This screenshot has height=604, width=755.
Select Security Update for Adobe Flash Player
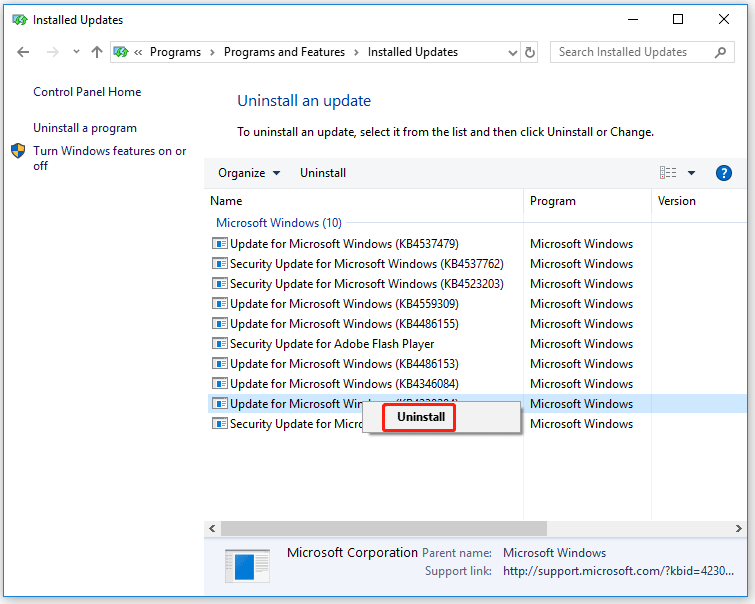click(332, 344)
